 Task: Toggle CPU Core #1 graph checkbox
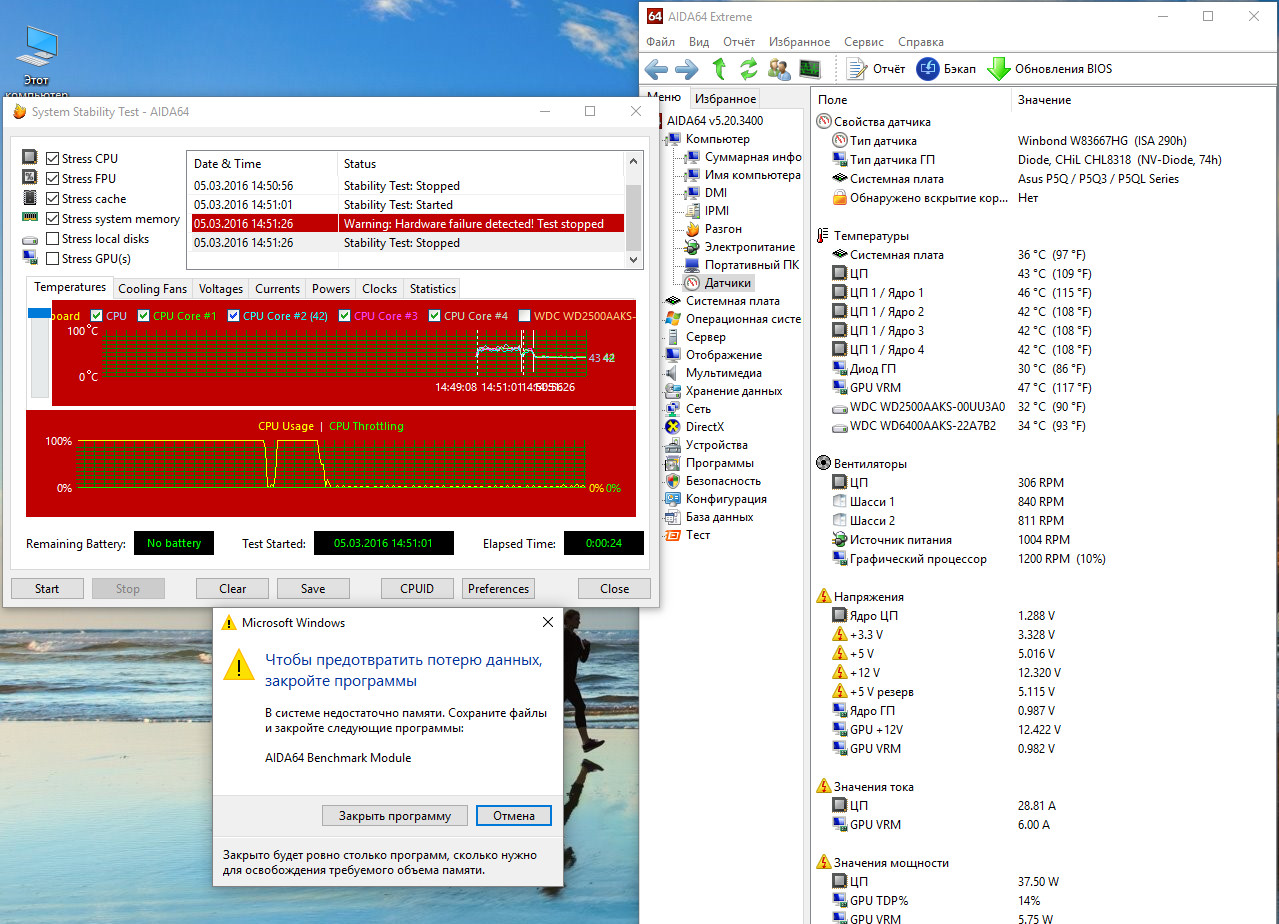click(x=144, y=316)
